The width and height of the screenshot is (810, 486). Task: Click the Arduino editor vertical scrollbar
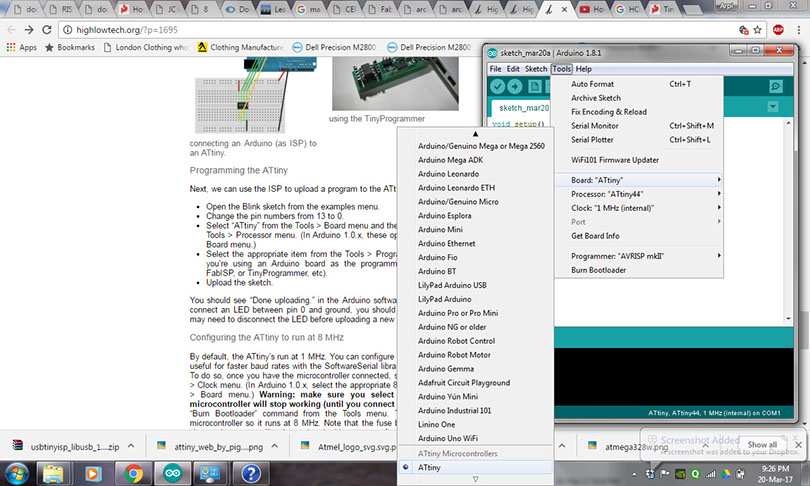point(788,221)
